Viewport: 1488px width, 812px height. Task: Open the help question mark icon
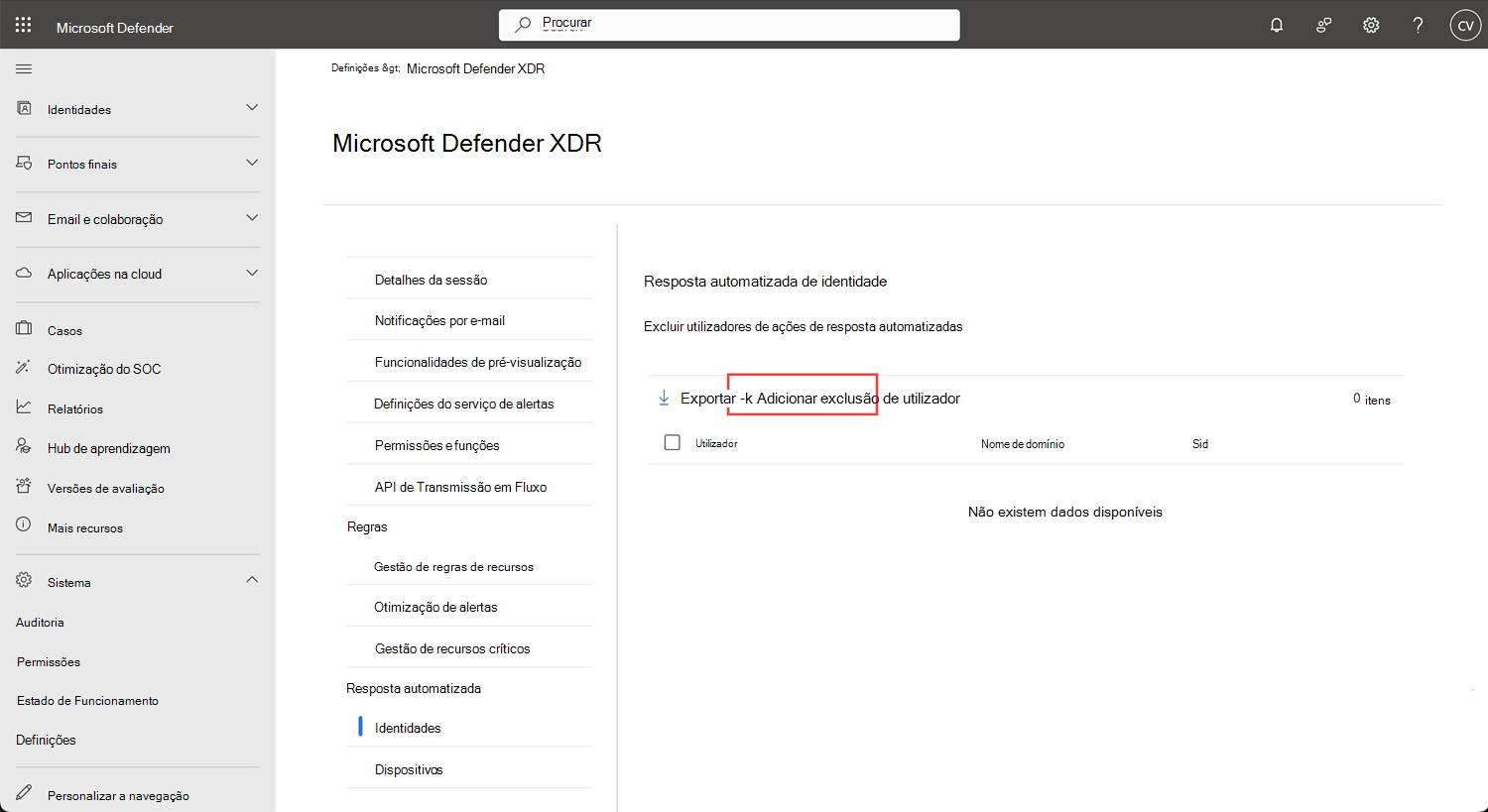1419,26
